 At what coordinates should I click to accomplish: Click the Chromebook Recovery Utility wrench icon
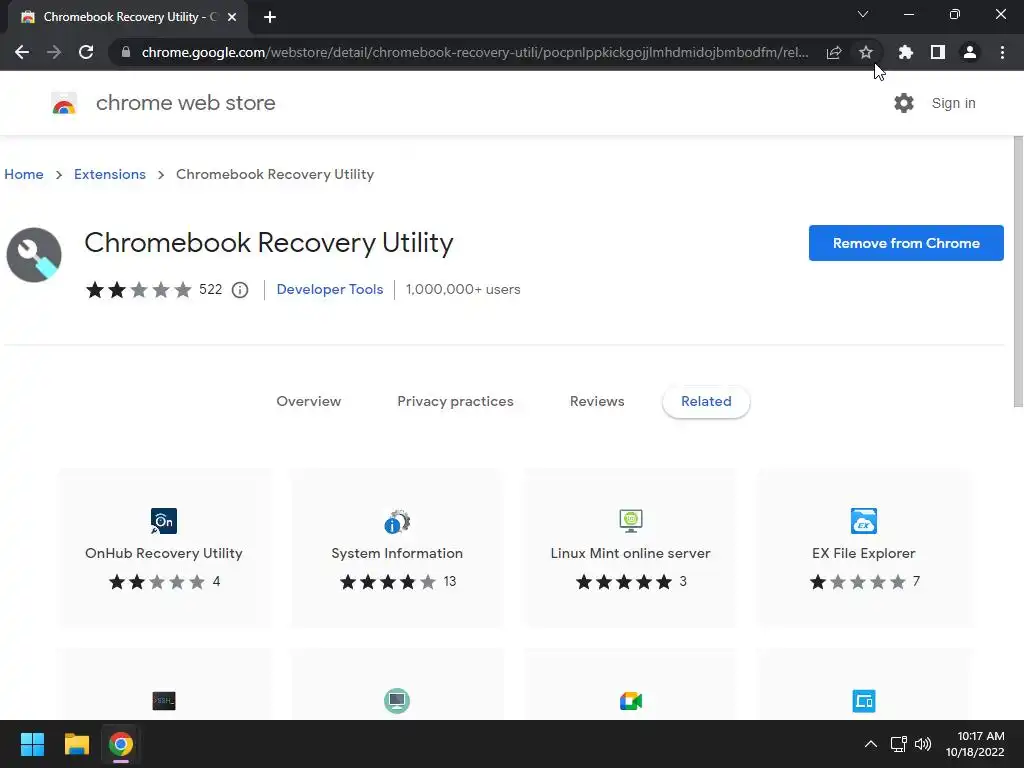34,255
